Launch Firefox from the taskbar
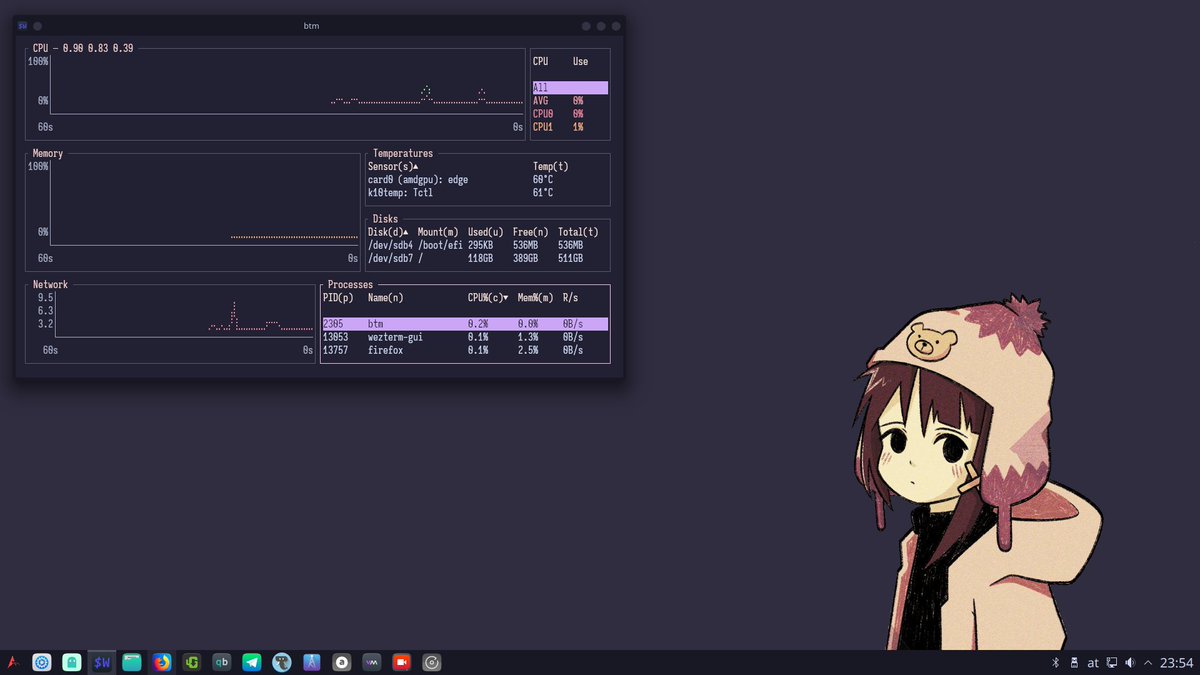Viewport: 1200px width, 675px height. pyautogui.click(x=161, y=661)
